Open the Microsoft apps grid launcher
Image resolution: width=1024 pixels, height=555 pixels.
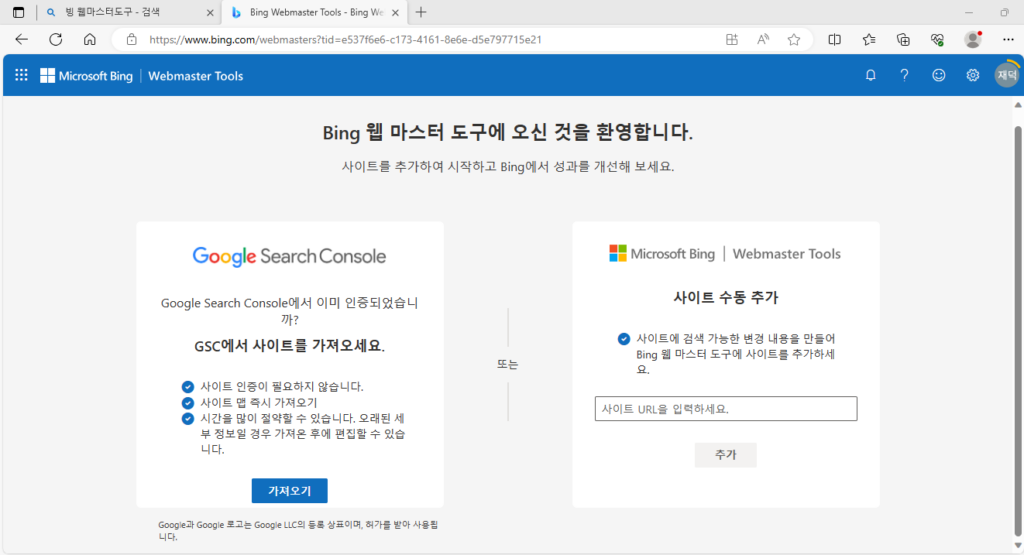pyautogui.click(x=21, y=75)
